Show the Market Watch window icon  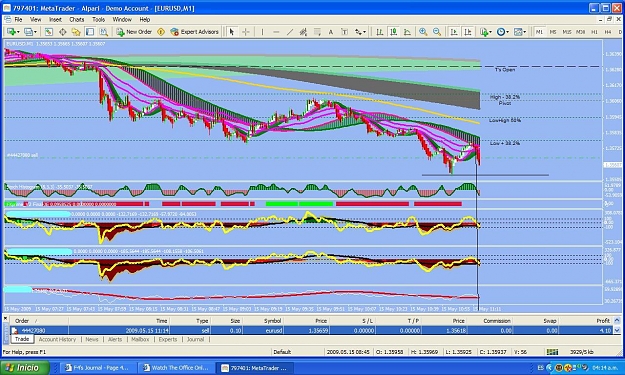[49, 32]
